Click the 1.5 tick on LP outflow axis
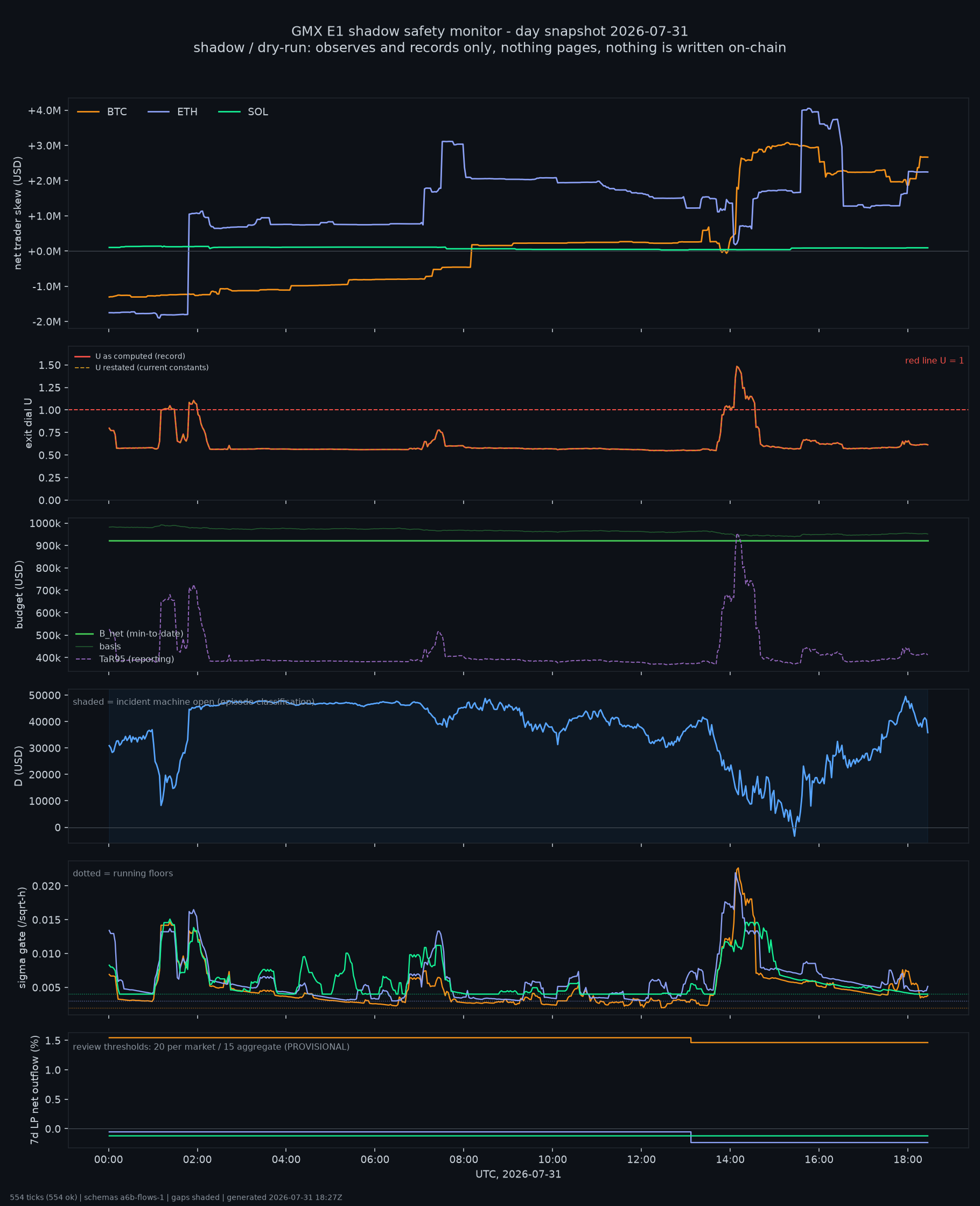Viewport: 980px width, 1206px height. click(53, 1041)
